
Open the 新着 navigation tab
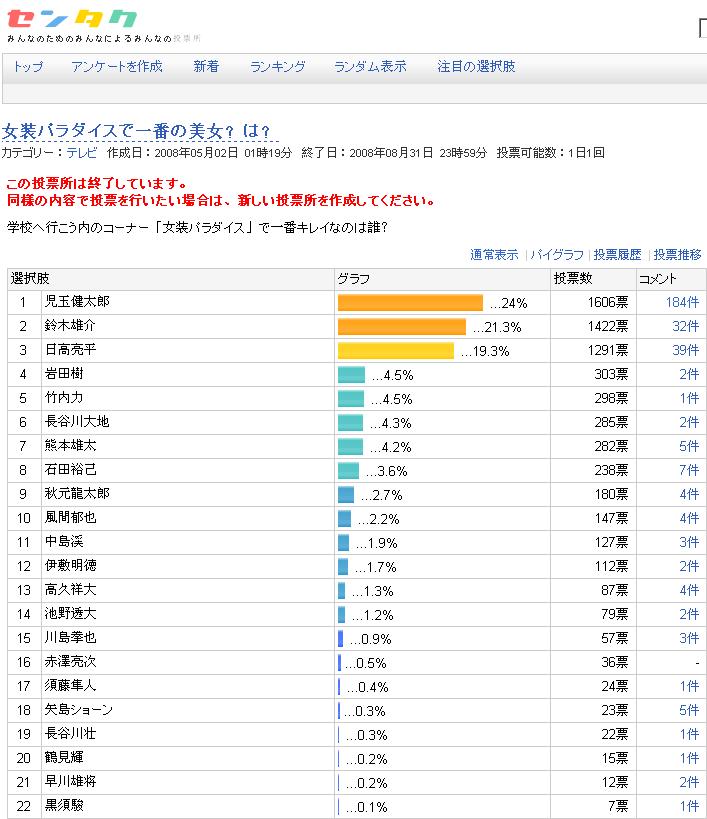pyautogui.click(x=206, y=67)
